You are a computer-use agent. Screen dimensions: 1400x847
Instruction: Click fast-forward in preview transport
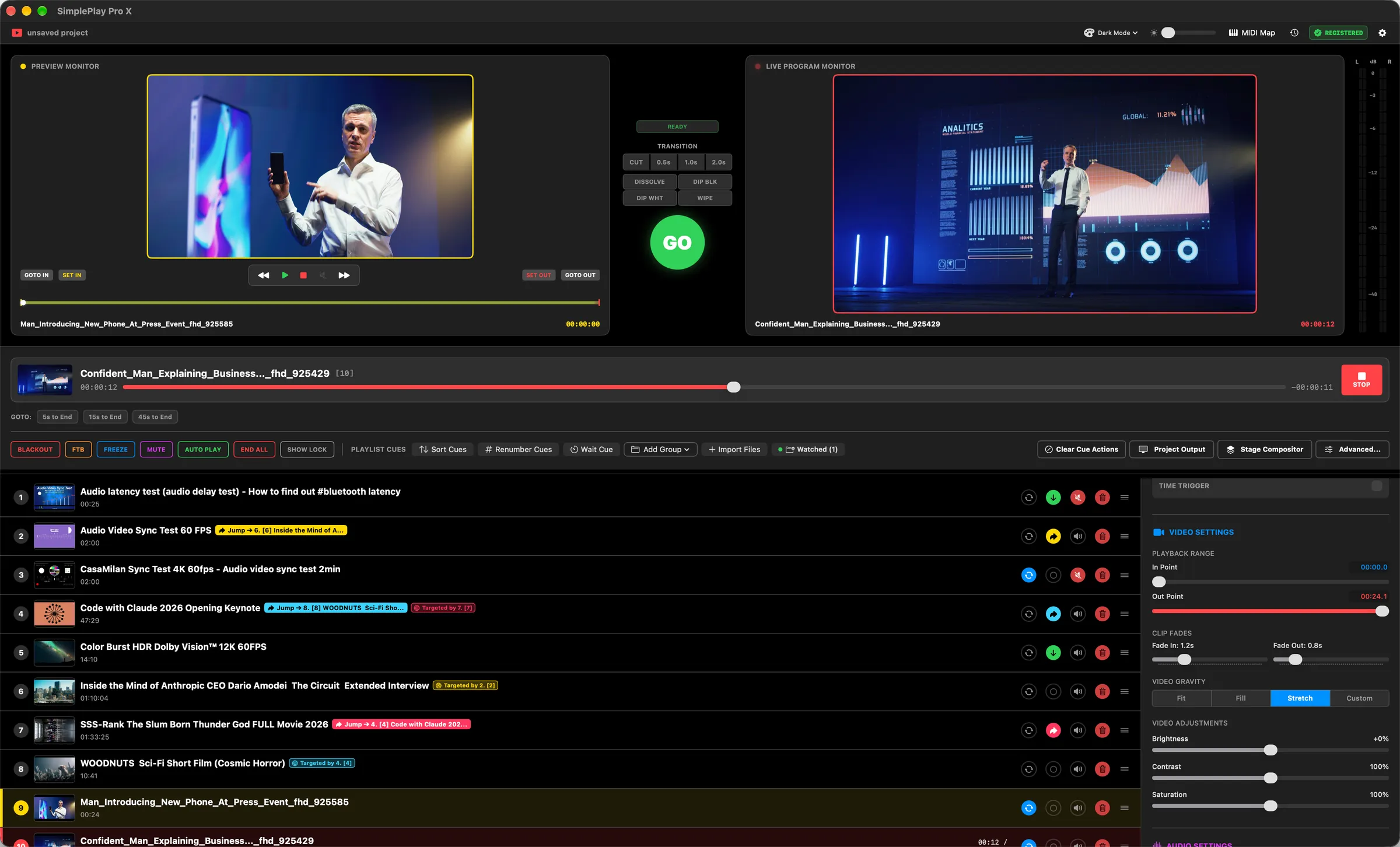click(344, 275)
